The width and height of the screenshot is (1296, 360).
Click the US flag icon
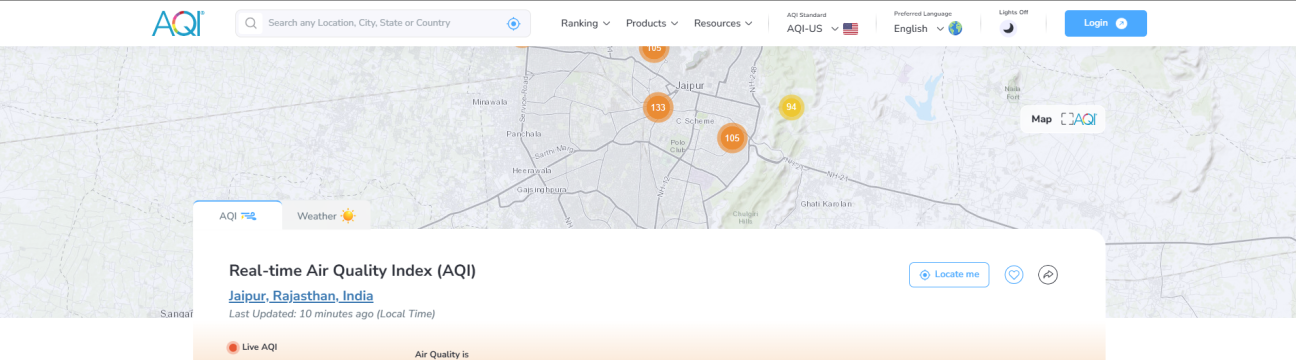point(851,29)
